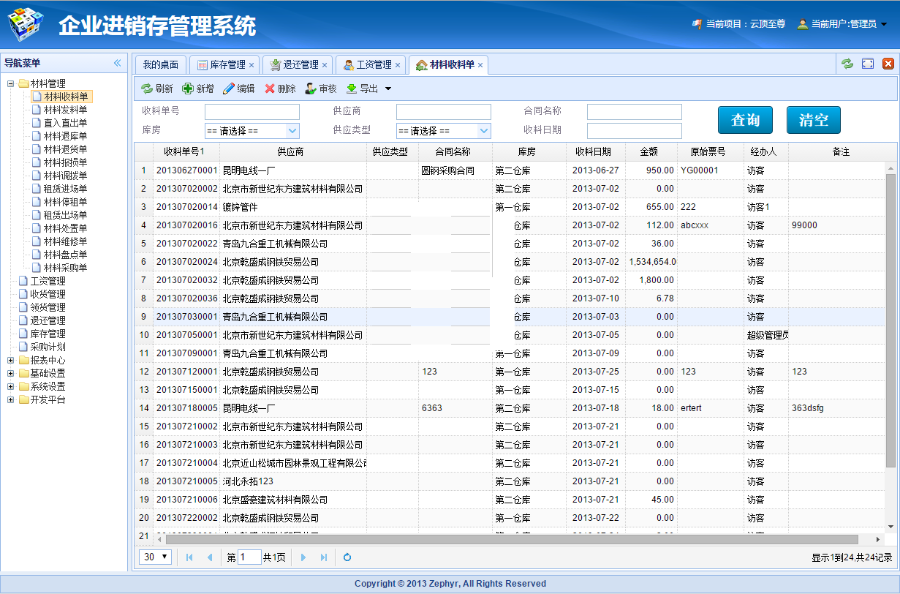
Task: Open the 供应类型 supply type dropdown
Action: tap(440, 128)
